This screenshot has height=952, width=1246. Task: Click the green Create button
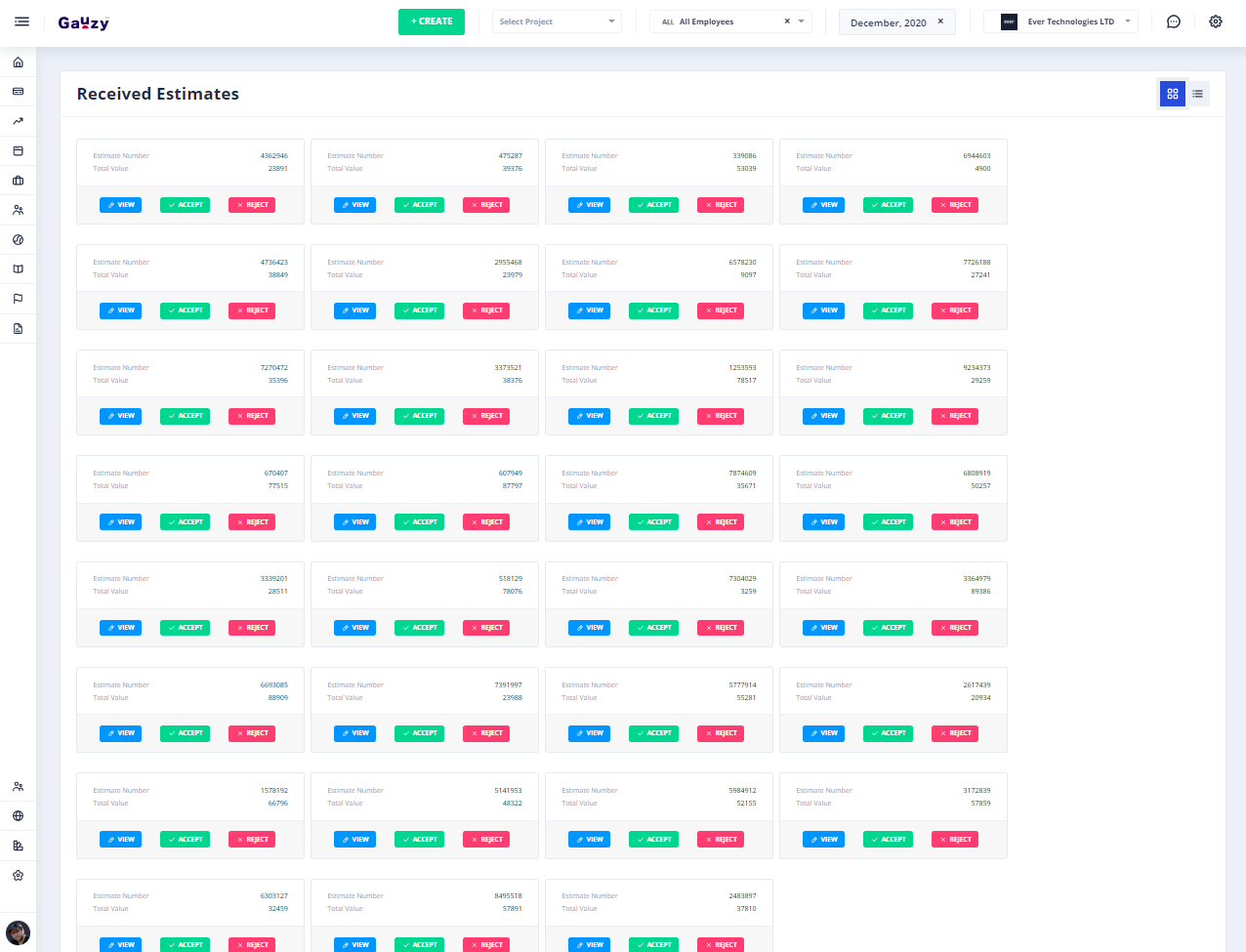(x=432, y=21)
